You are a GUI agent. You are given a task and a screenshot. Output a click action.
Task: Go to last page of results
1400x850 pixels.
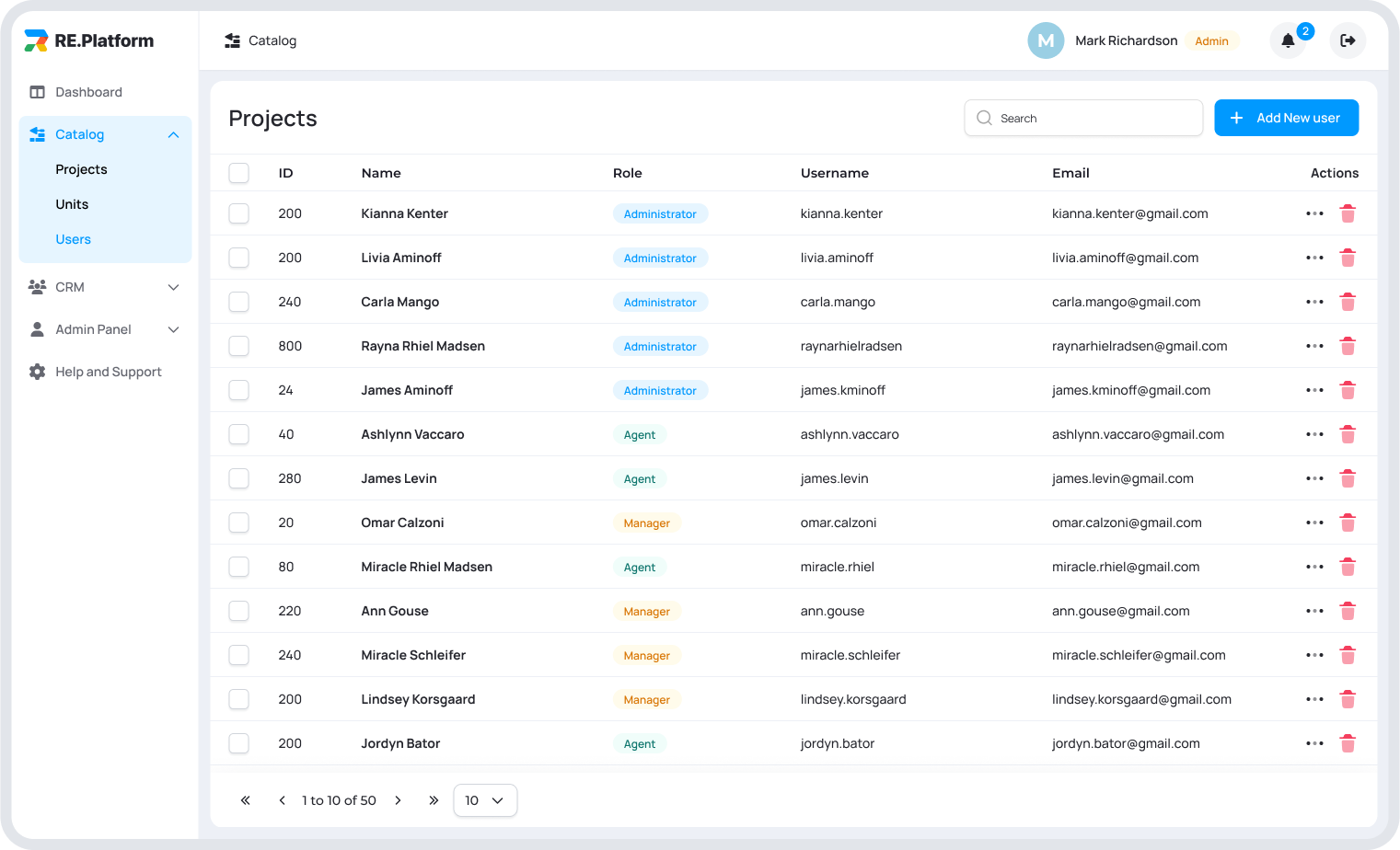(x=434, y=800)
